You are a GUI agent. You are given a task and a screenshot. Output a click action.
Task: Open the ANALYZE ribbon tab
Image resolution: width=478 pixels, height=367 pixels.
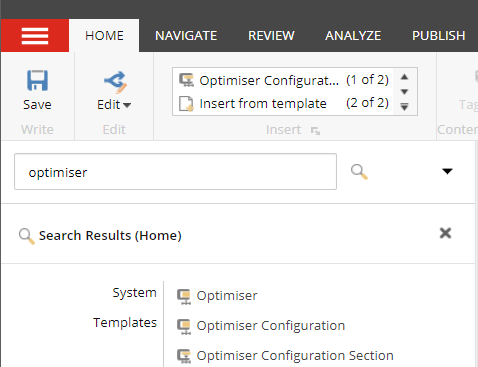(353, 36)
